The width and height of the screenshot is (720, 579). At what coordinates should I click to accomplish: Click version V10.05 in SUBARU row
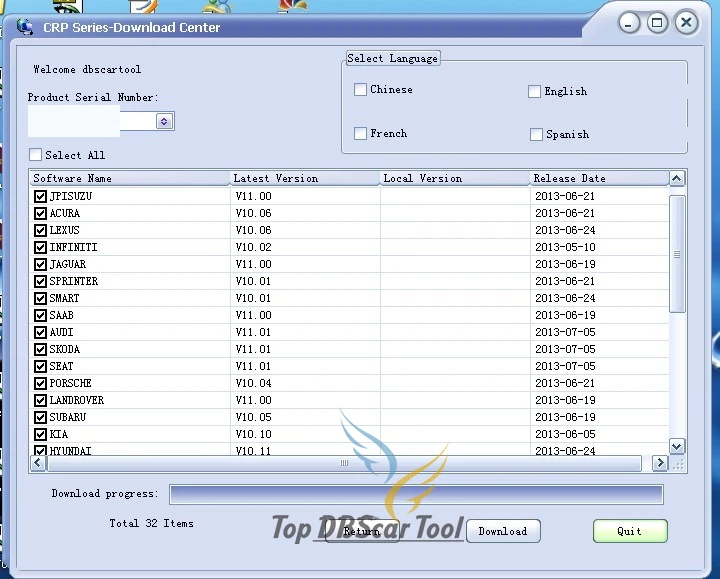tap(253, 417)
